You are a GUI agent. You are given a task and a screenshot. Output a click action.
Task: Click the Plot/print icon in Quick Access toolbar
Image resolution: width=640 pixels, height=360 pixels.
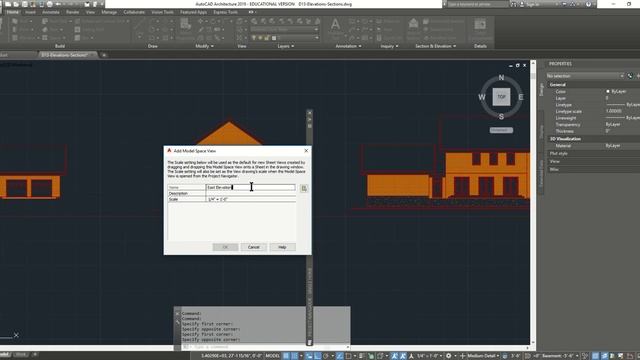[49, 4]
